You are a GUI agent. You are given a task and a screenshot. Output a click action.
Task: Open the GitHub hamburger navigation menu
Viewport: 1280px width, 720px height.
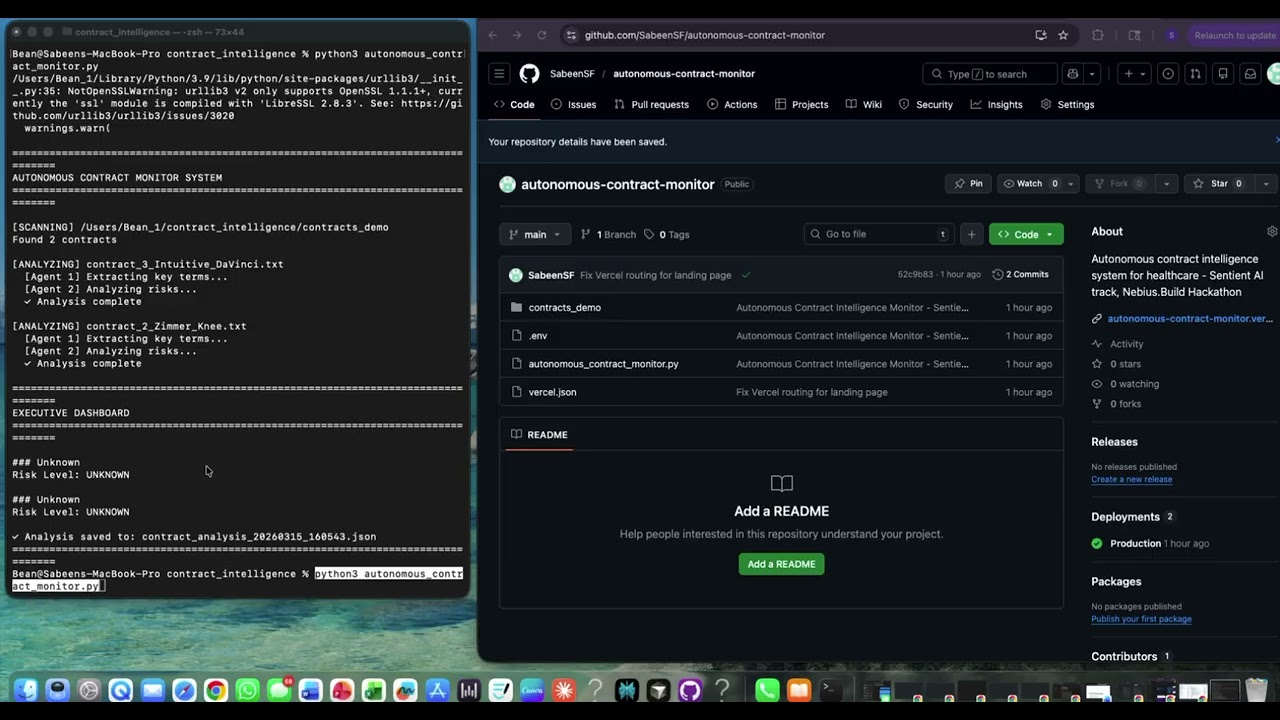[x=499, y=74]
